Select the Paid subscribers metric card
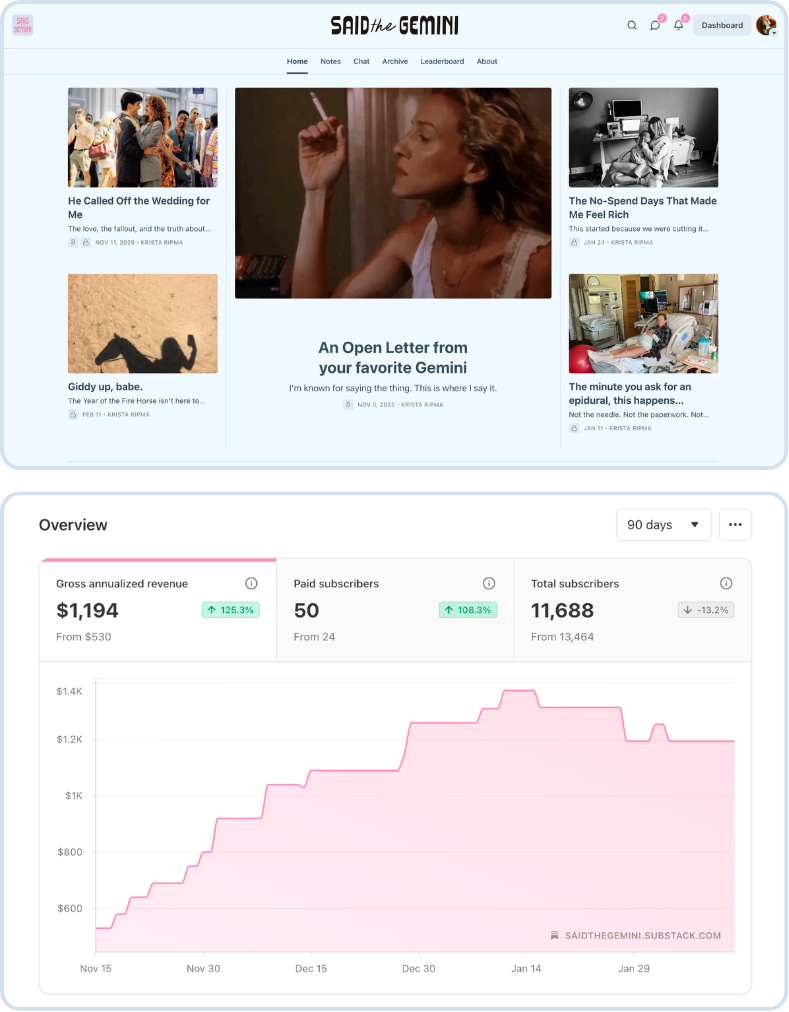 point(395,610)
